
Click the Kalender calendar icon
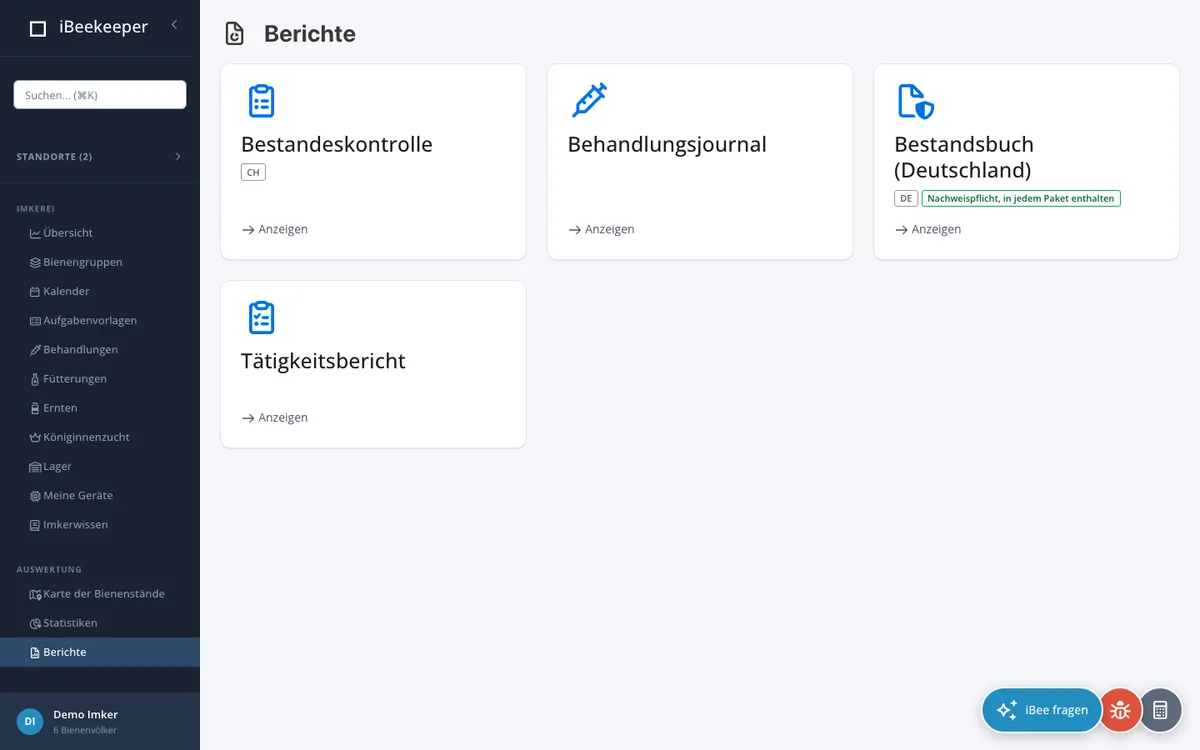(x=35, y=292)
